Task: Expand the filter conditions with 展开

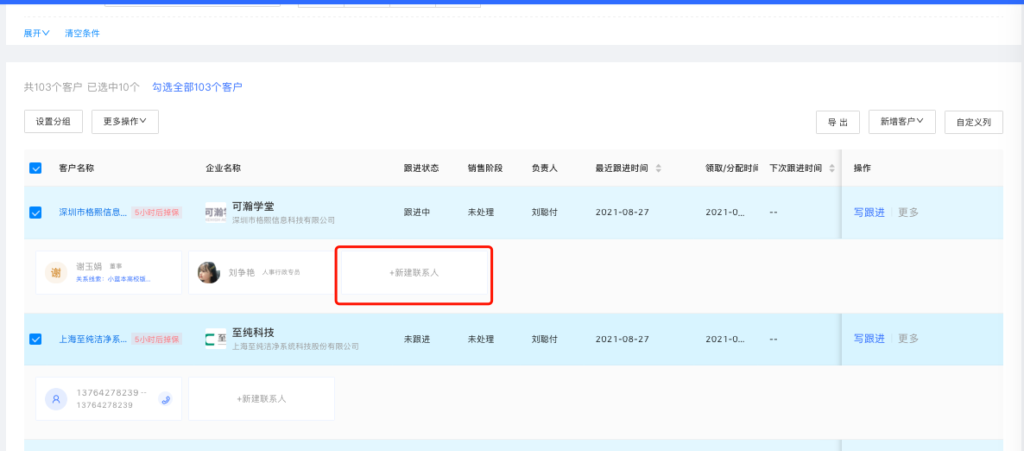Action: (x=37, y=33)
